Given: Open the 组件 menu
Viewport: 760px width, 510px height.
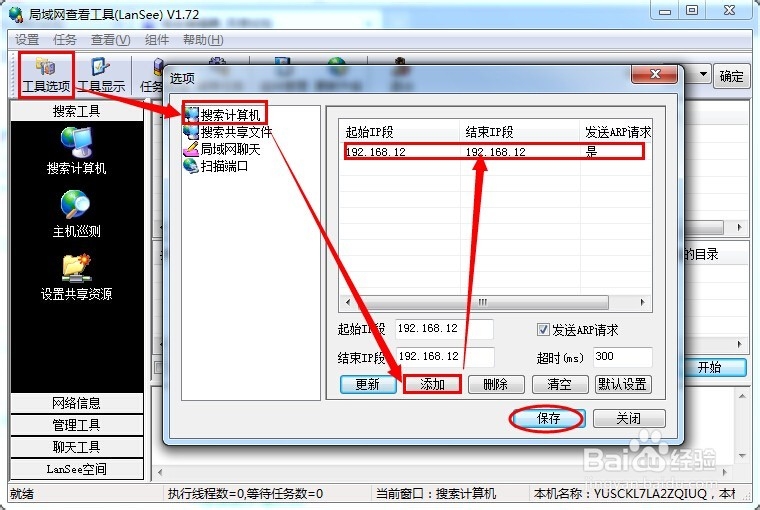Looking at the screenshot, I should point(157,40).
